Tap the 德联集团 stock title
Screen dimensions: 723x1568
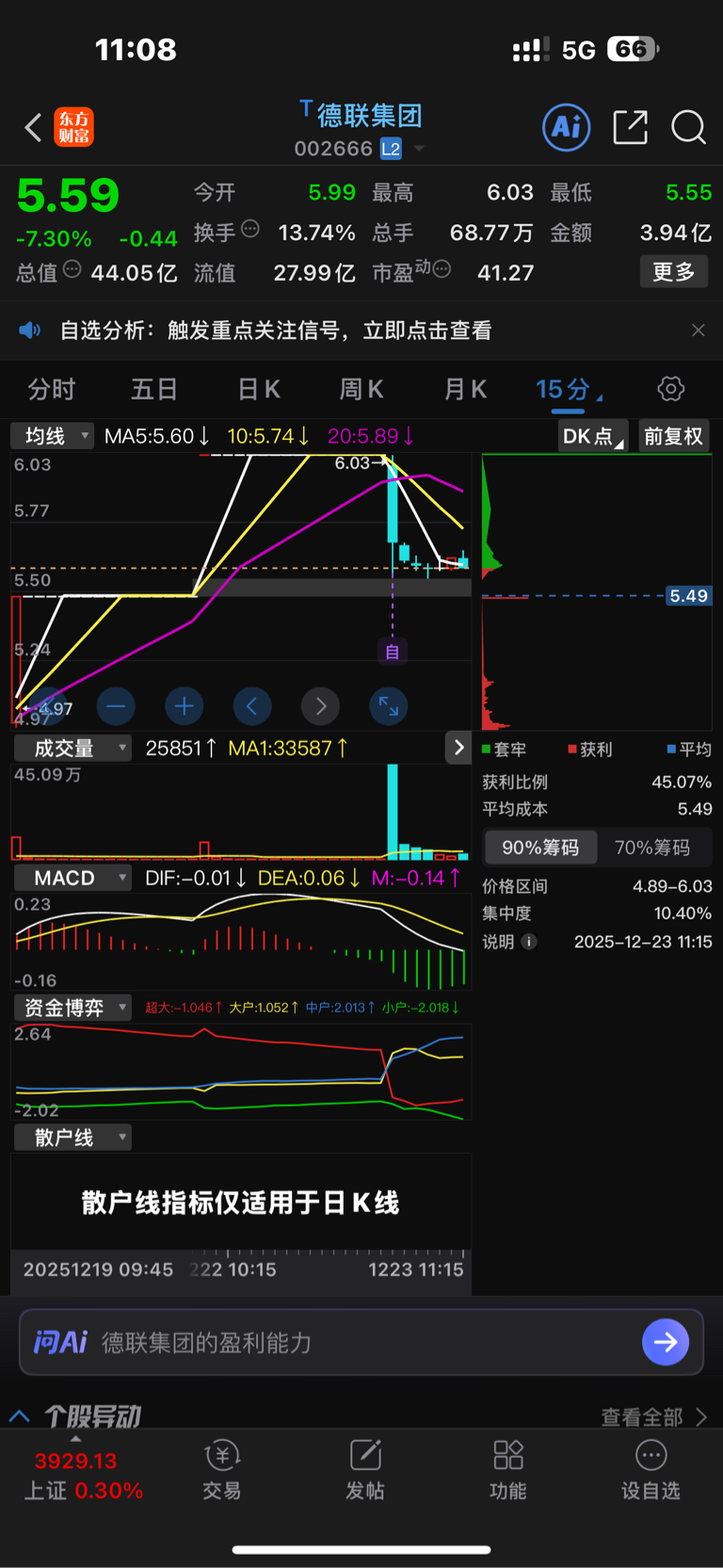(x=369, y=116)
